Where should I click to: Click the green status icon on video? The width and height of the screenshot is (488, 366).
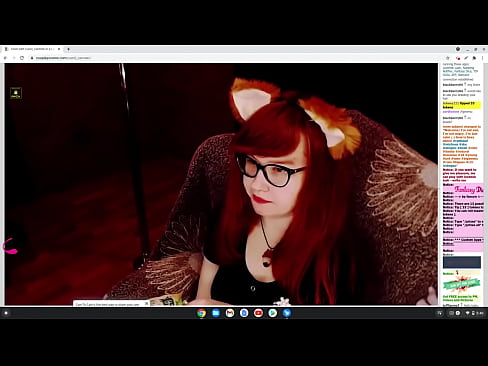tap(16, 93)
